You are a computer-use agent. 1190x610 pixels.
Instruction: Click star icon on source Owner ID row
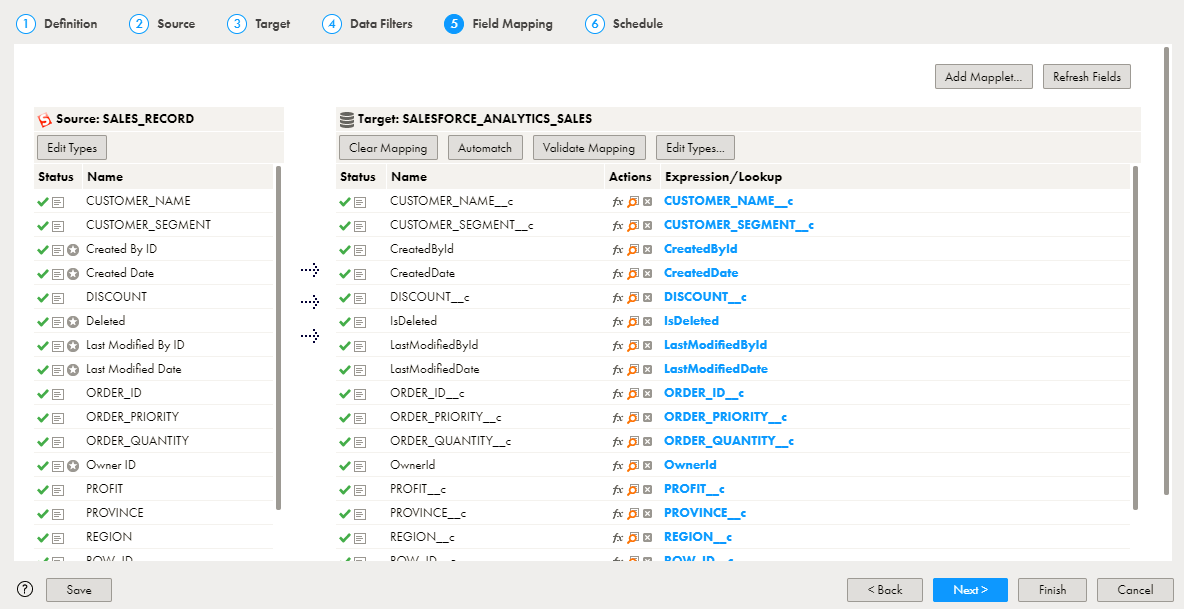[x=73, y=467]
